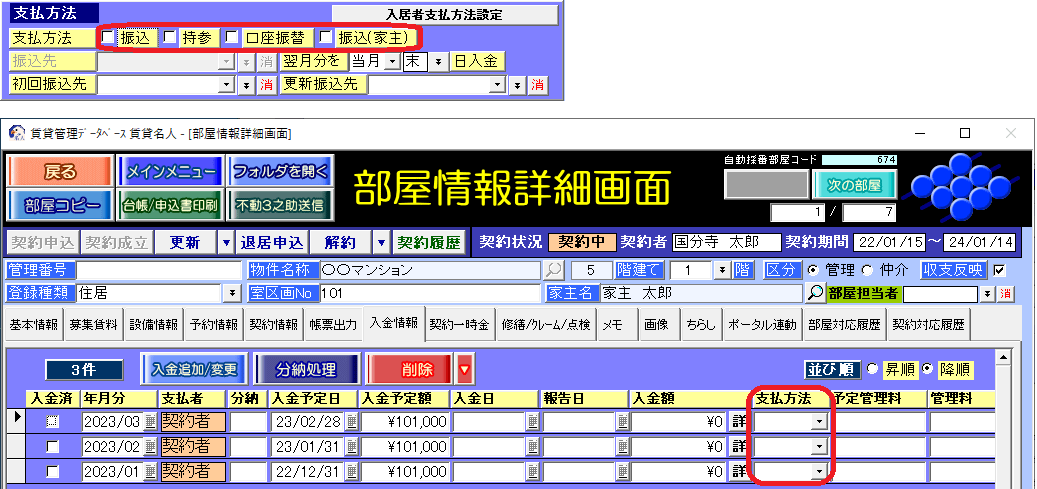Expand the red arrow next to 削除
The height and width of the screenshot is (489, 1037).
pos(463,369)
